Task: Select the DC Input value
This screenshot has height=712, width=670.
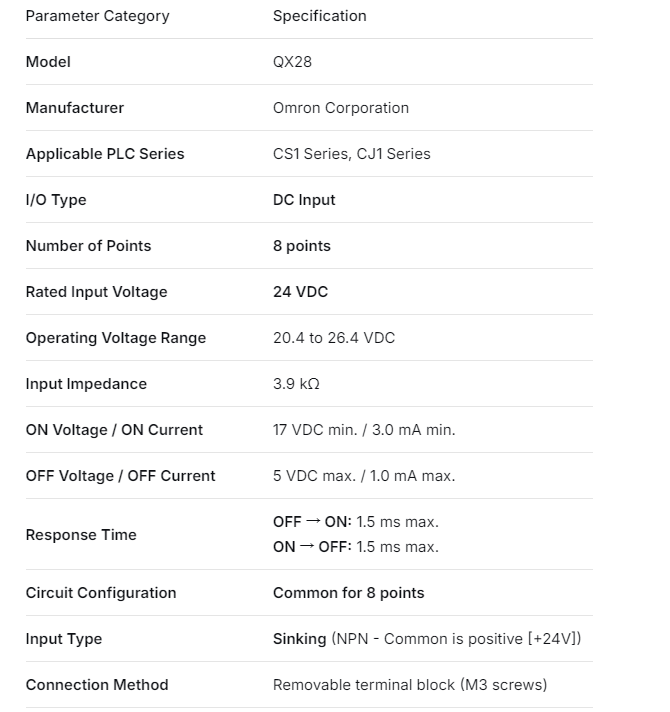Action: (304, 200)
